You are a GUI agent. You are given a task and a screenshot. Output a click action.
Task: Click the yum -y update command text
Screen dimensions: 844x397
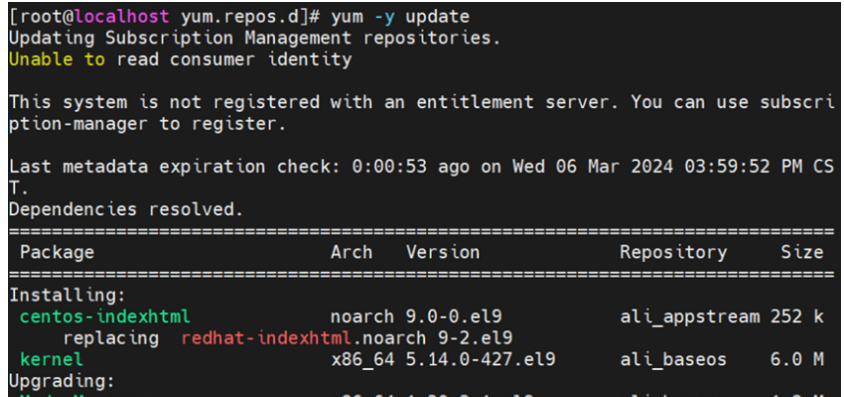point(400,17)
